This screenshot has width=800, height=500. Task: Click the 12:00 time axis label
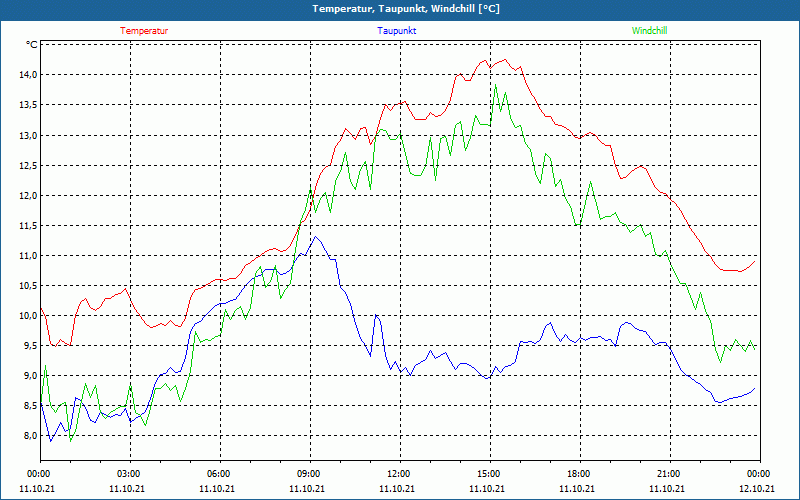400,474
